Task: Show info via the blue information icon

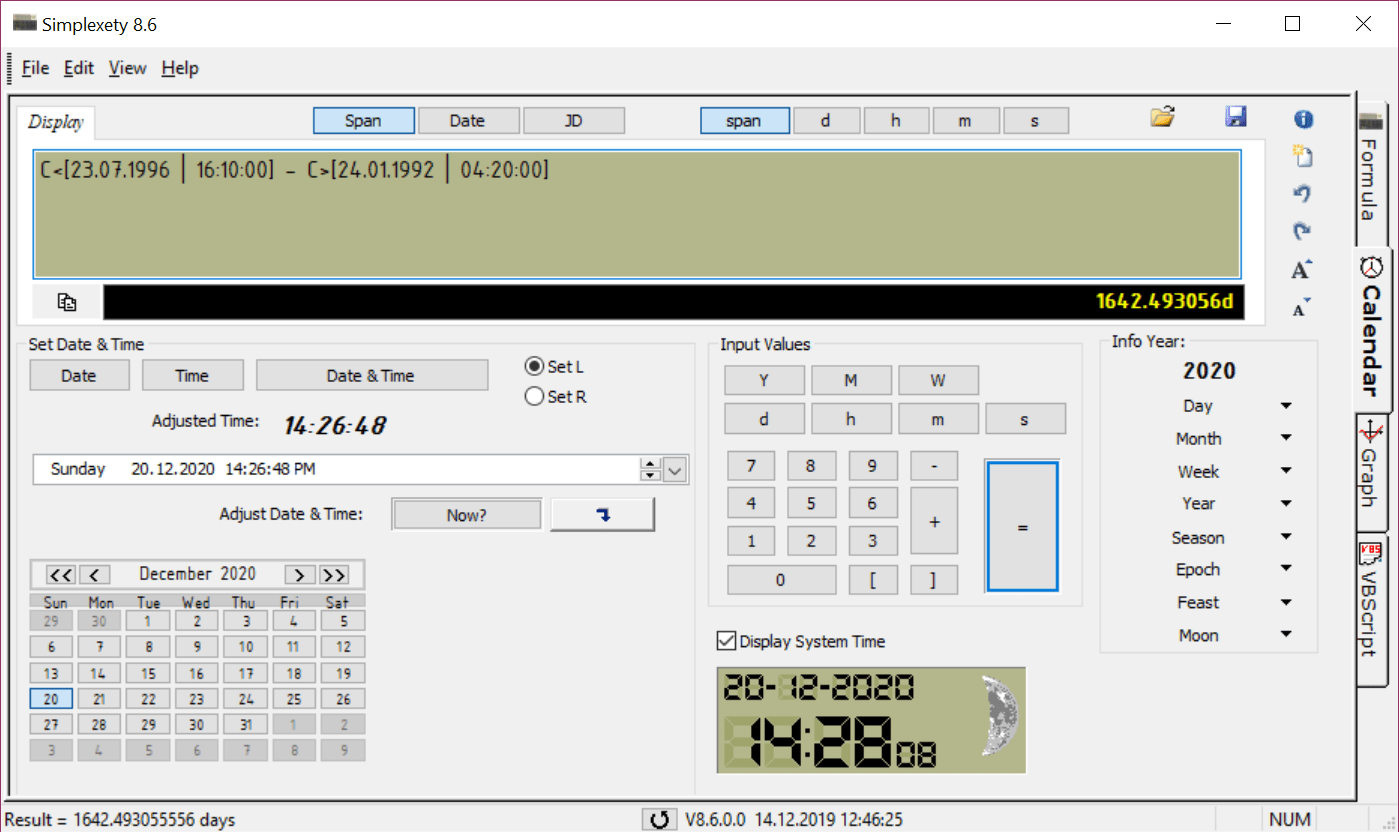Action: [x=1303, y=120]
